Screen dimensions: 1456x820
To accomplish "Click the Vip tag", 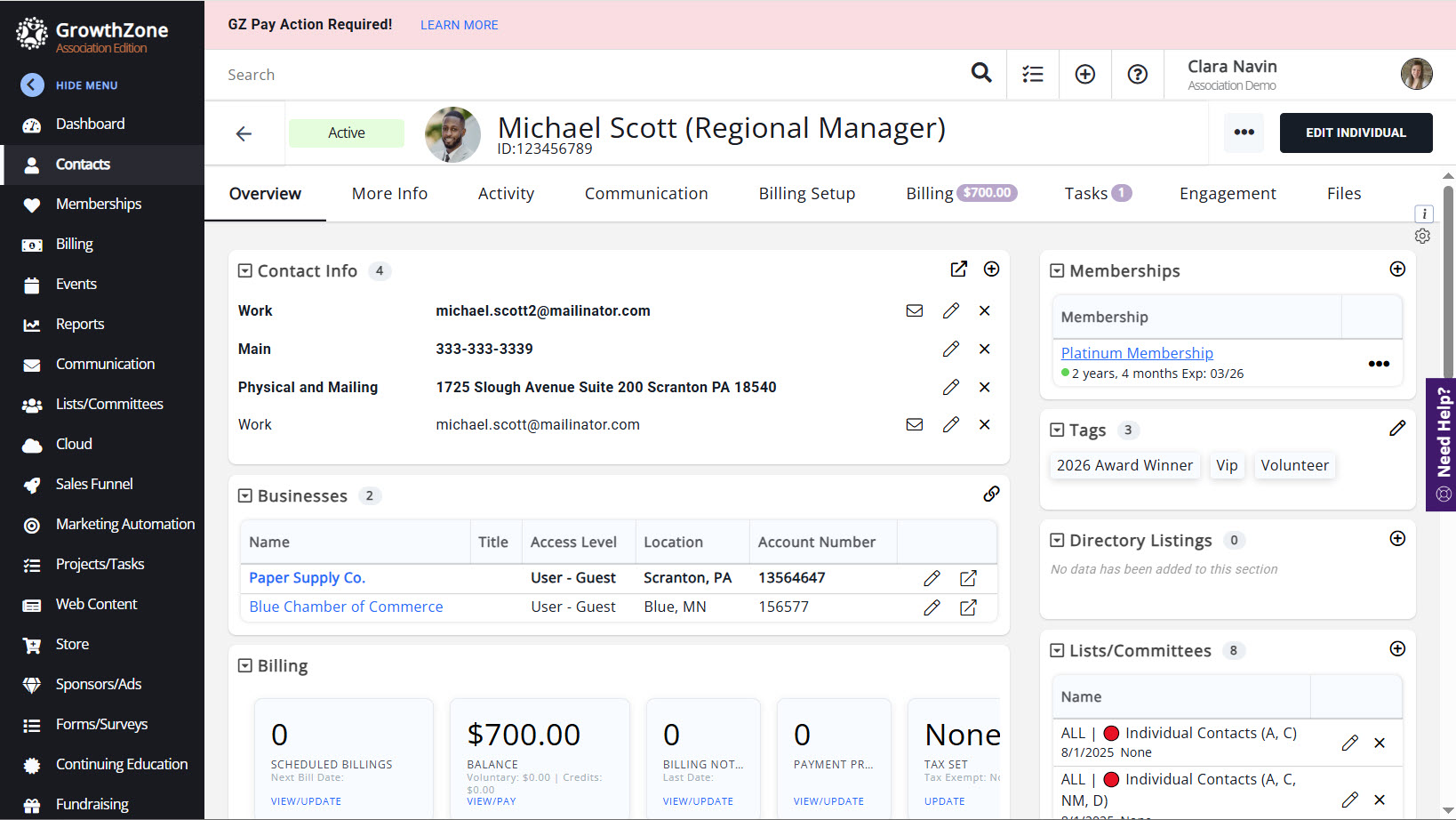I will click(x=1227, y=465).
